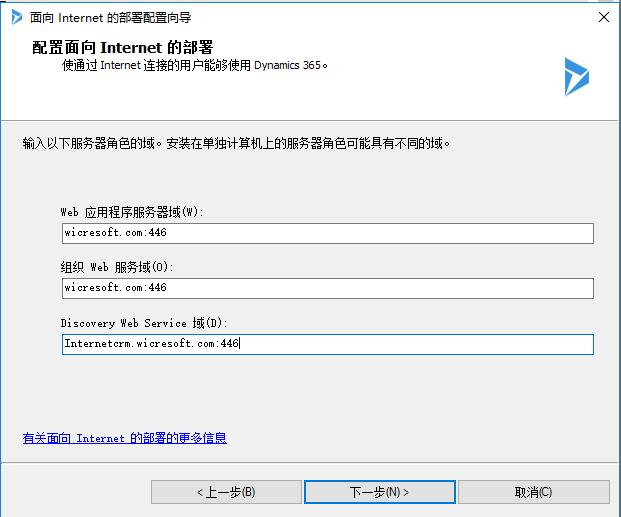Viewport: 621px width, 517px height.
Task: Click the heading '配置面向 Internet 的部署'
Action: point(123,48)
